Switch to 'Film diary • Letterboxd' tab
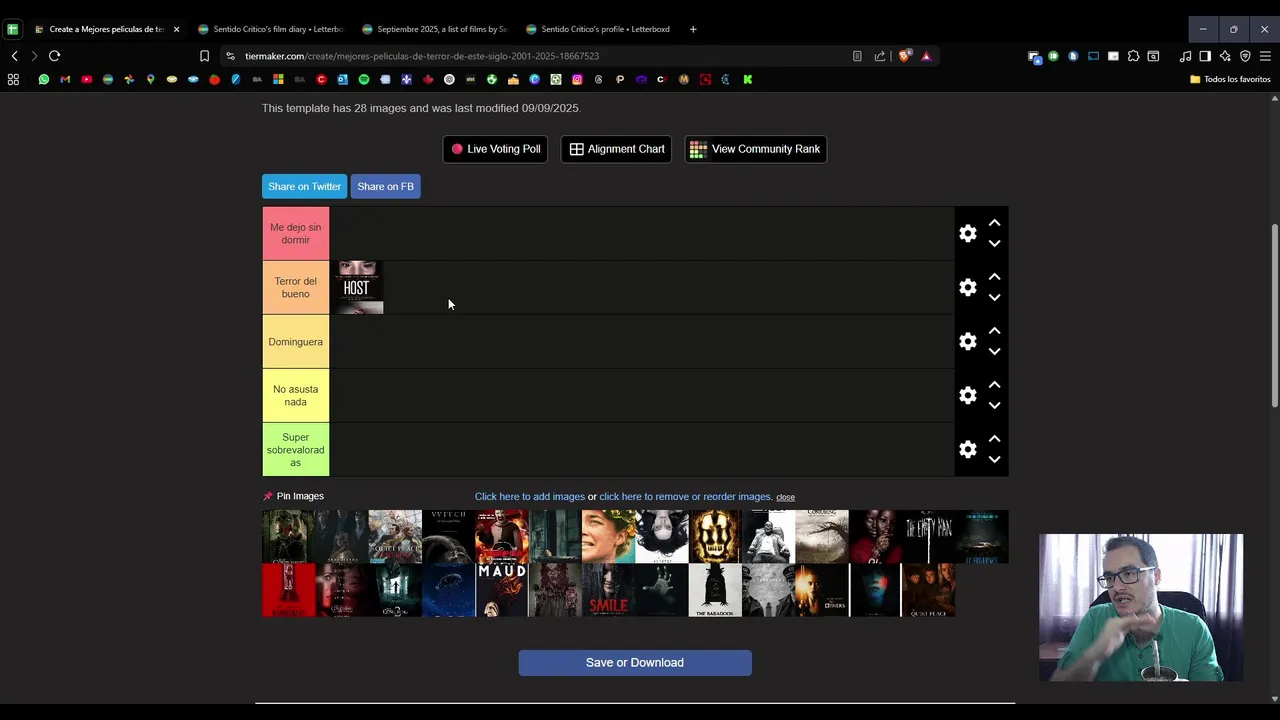 pyautogui.click(x=270, y=29)
